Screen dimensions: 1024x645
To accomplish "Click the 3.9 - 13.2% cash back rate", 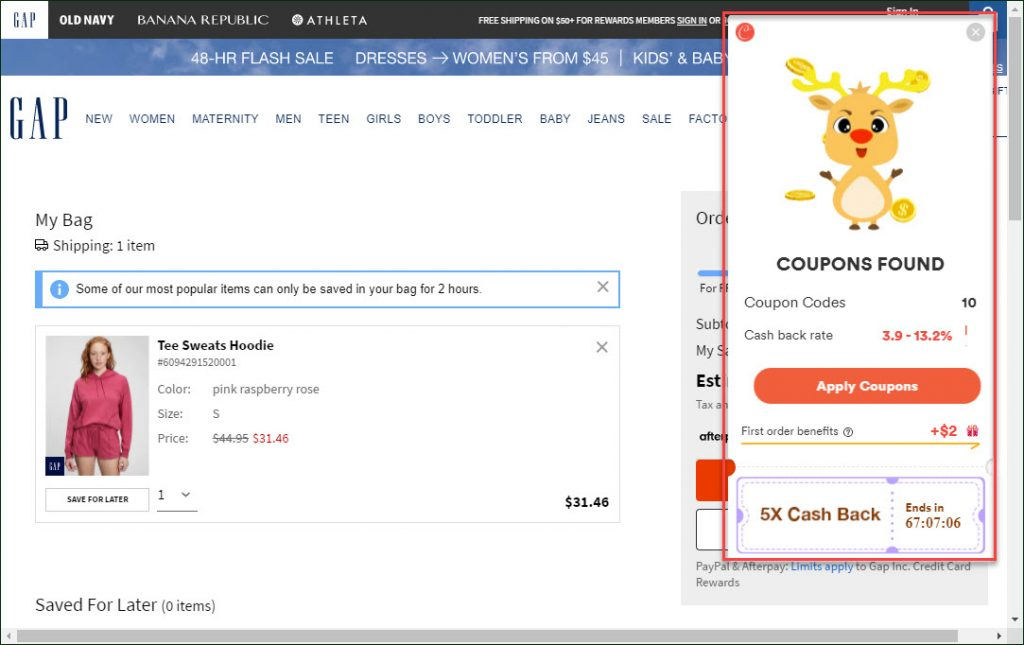I will [917, 336].
